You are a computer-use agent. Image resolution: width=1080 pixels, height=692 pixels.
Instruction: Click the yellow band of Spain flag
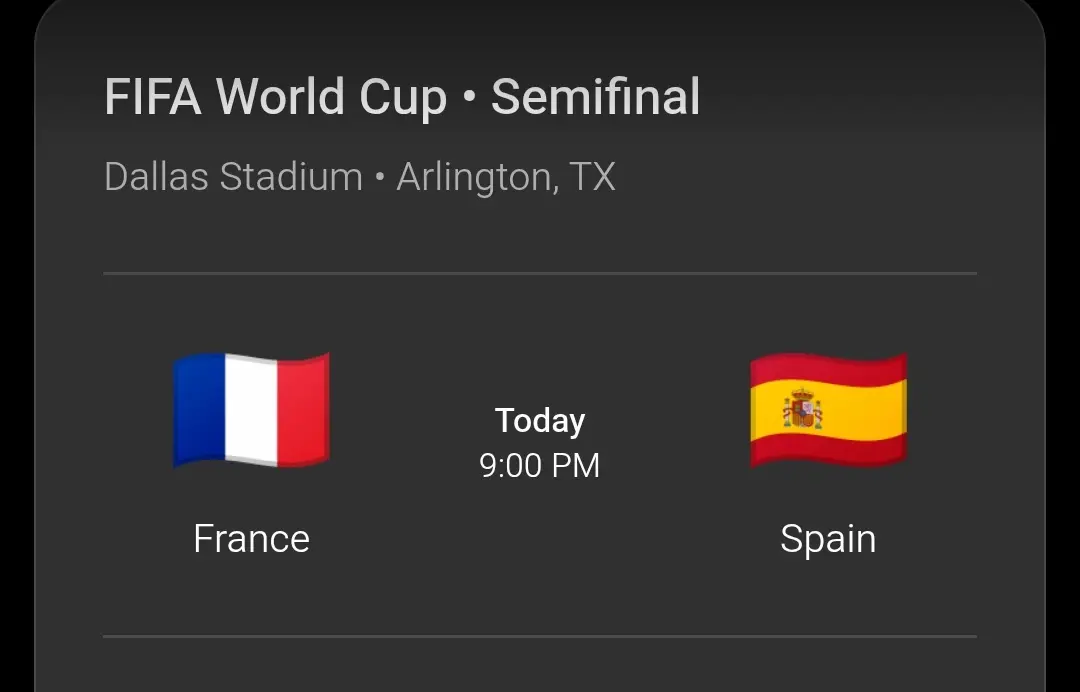(829, 410)
